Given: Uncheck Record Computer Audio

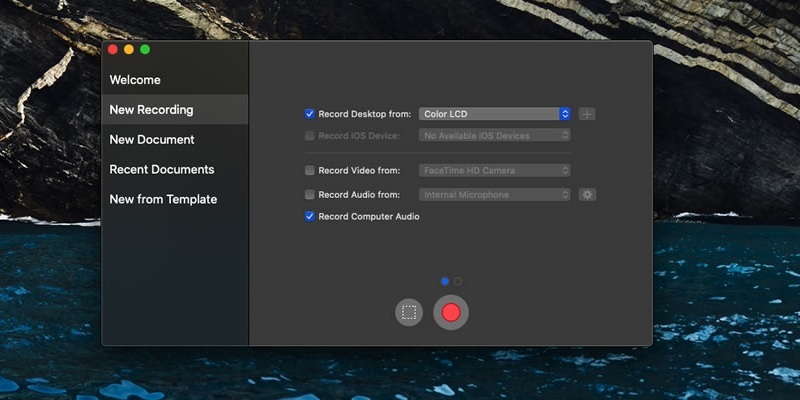Looking at the screenshot, I should [x=310, y=216].
